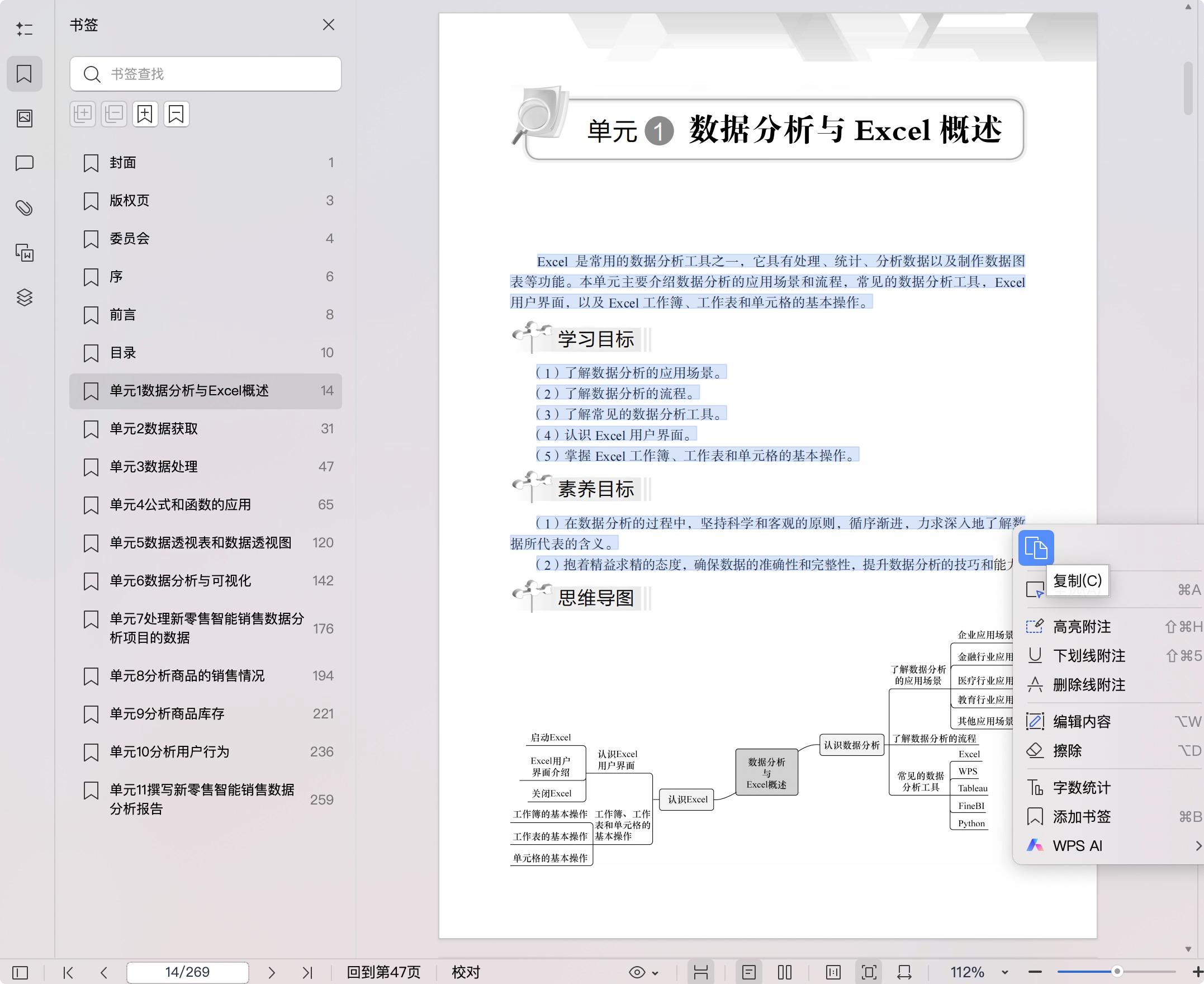Enable single page view mode
1204x984 pixels.
pyautogui.click(x=749, y=973)
